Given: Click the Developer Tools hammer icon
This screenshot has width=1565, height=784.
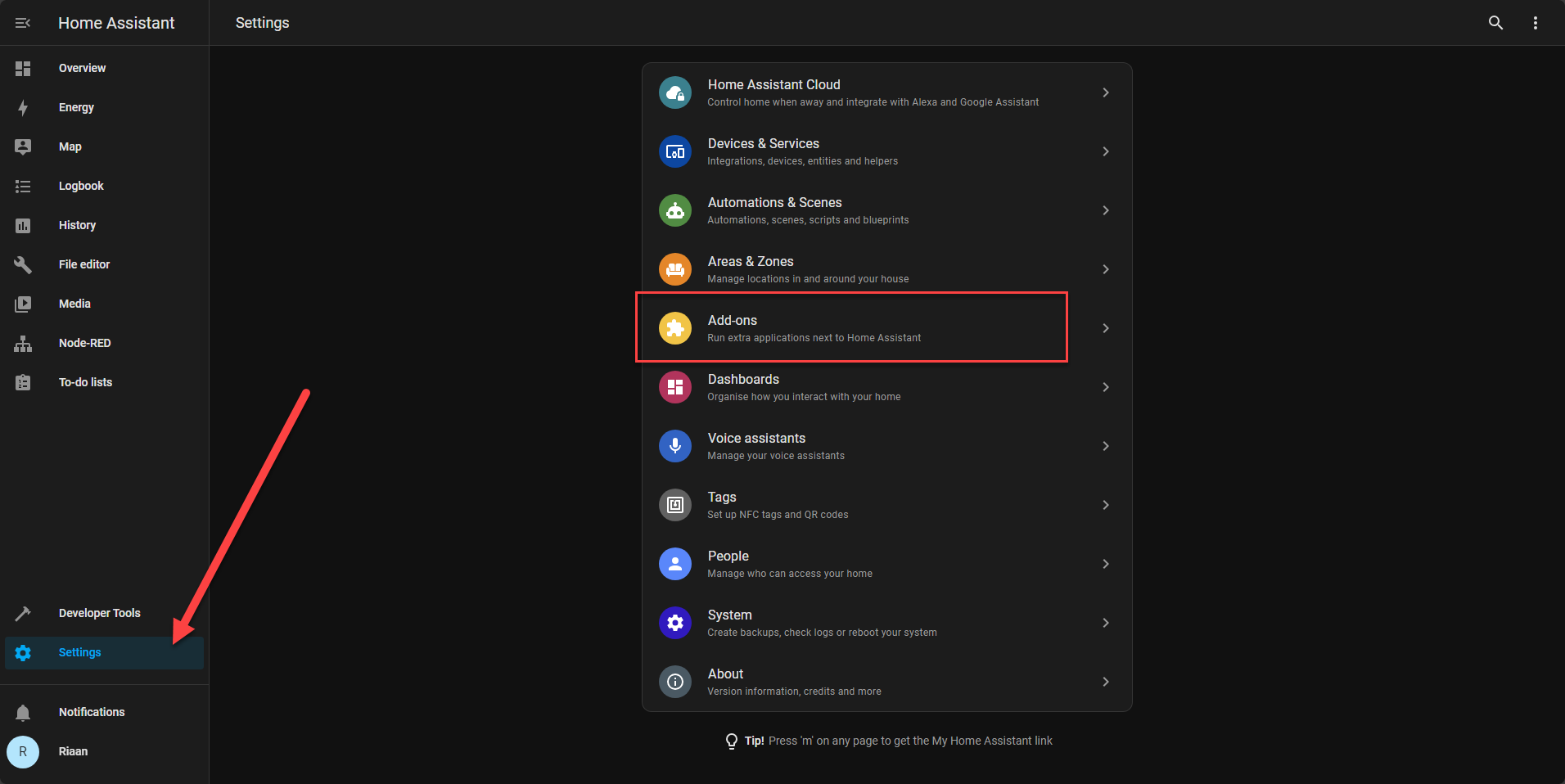Looking at the screenshot, I should tap(23, 614).
